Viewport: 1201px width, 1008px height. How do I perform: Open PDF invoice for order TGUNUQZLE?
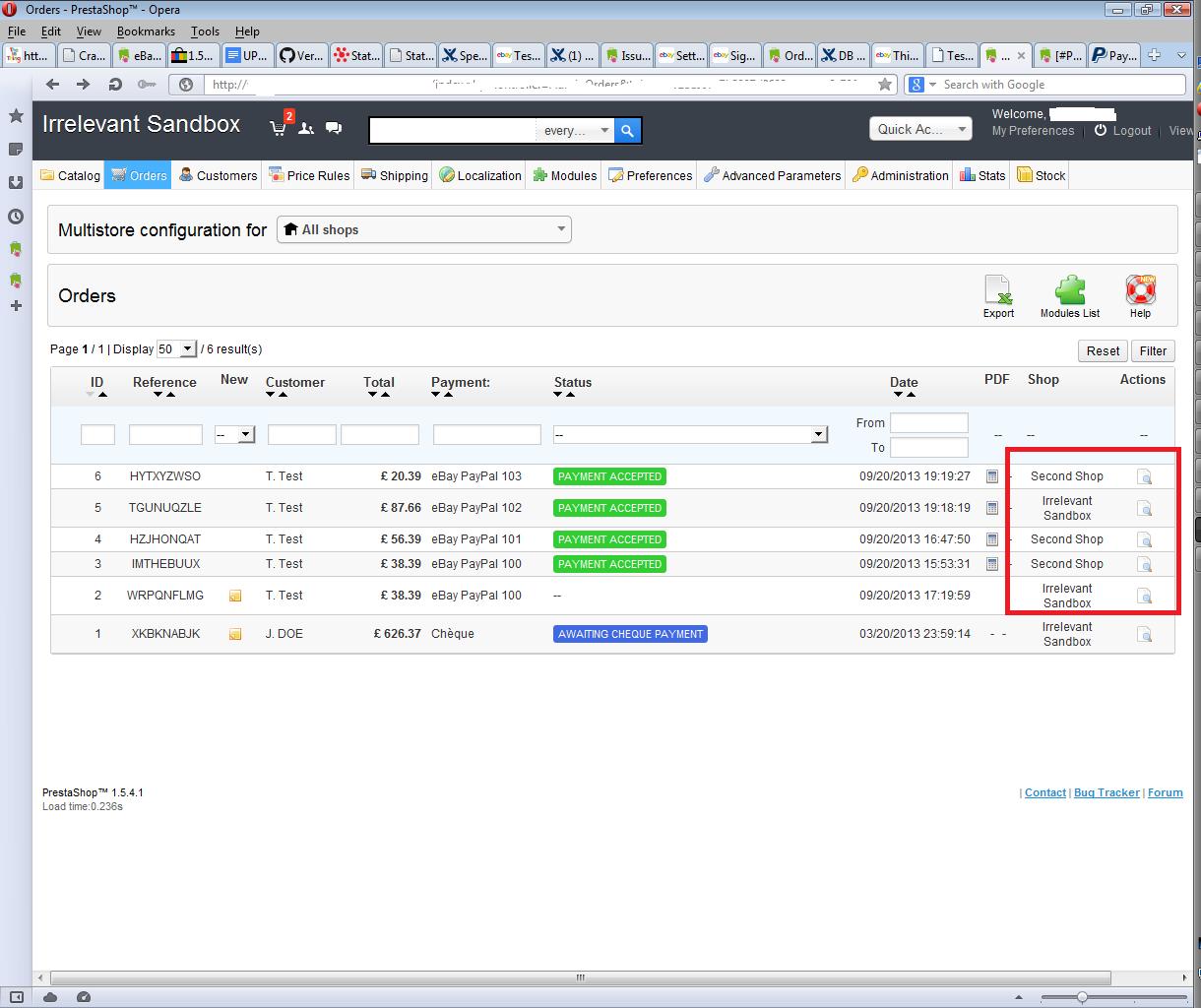click(x=992, y=508)
